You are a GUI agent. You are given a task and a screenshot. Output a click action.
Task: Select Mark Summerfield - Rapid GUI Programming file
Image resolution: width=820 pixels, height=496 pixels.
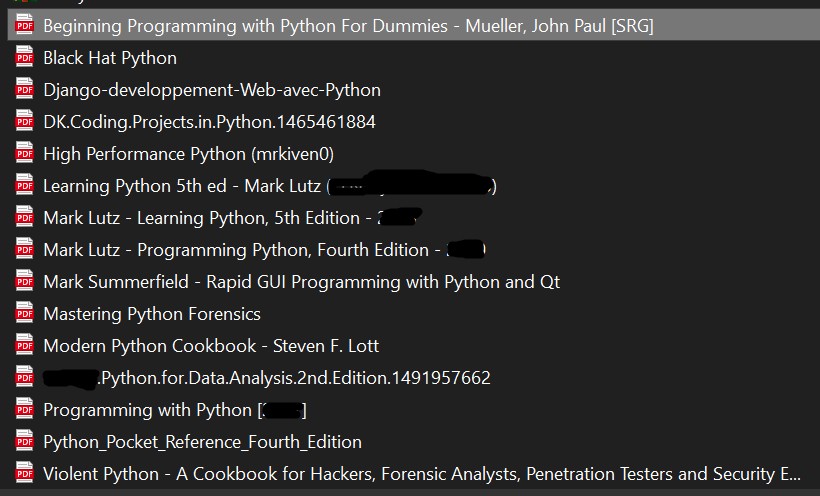[x=302, y=282]
